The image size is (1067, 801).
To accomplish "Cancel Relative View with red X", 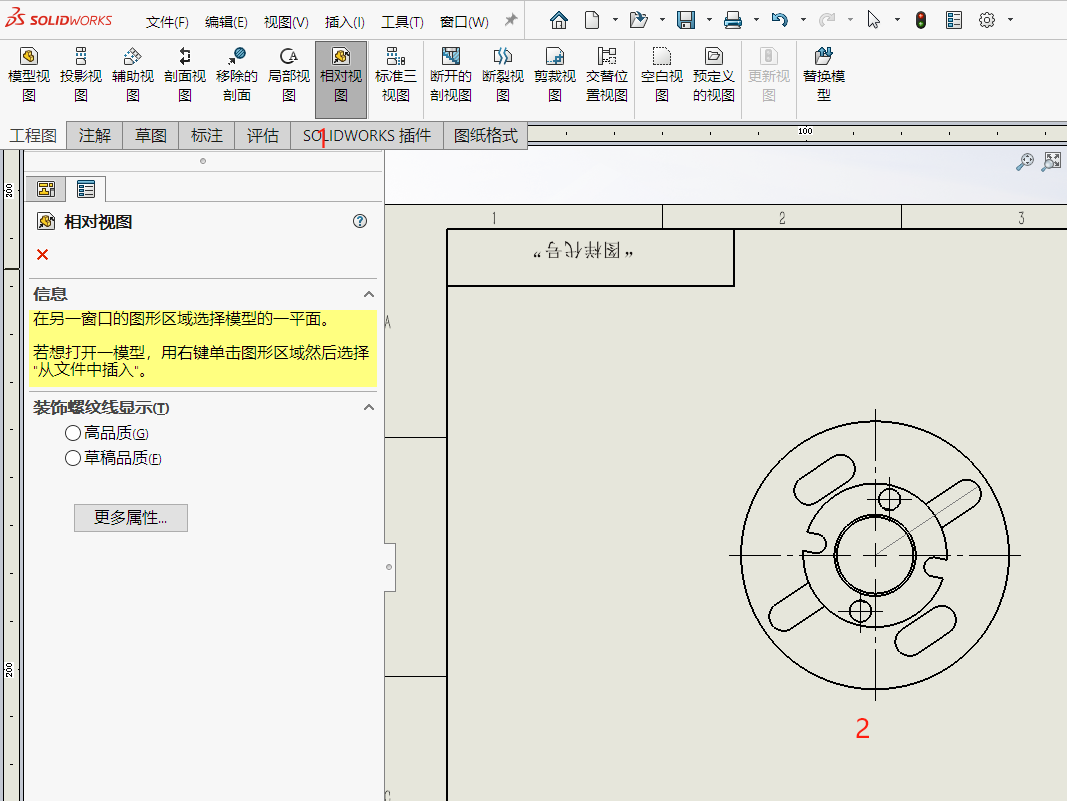I will (x=42, y=255).
